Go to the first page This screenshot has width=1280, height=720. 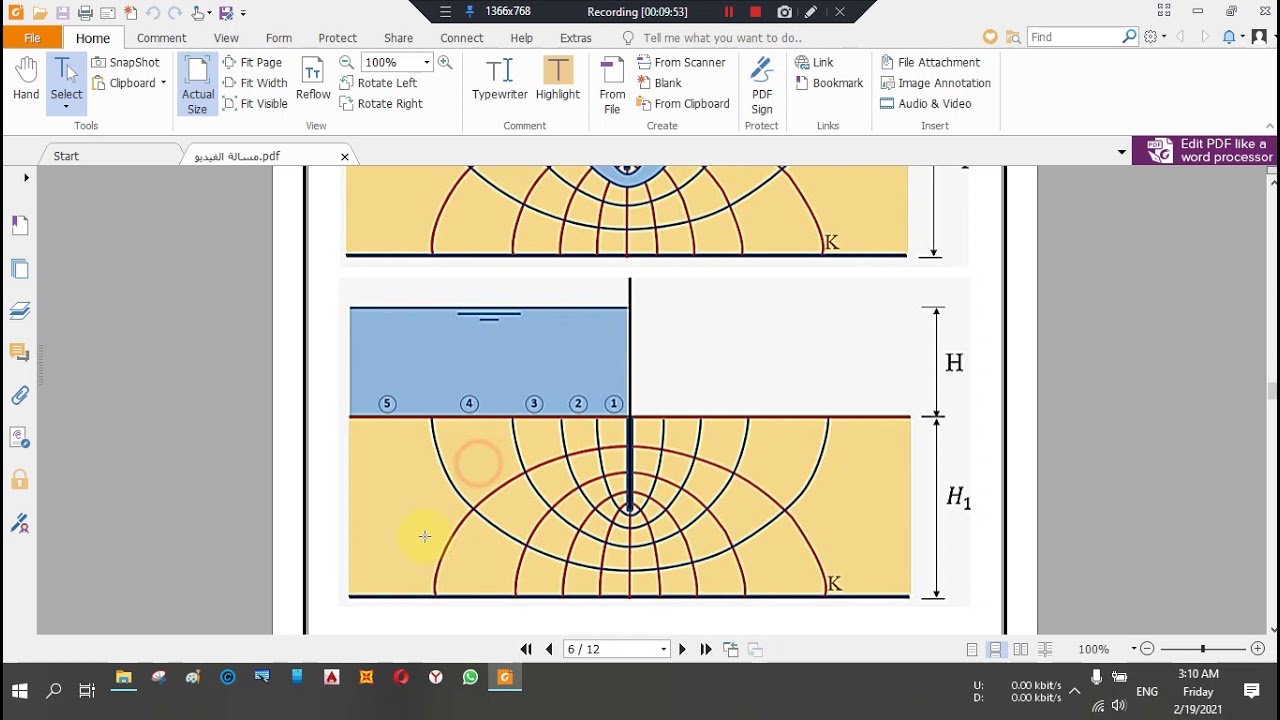click(x=526, y=649)
